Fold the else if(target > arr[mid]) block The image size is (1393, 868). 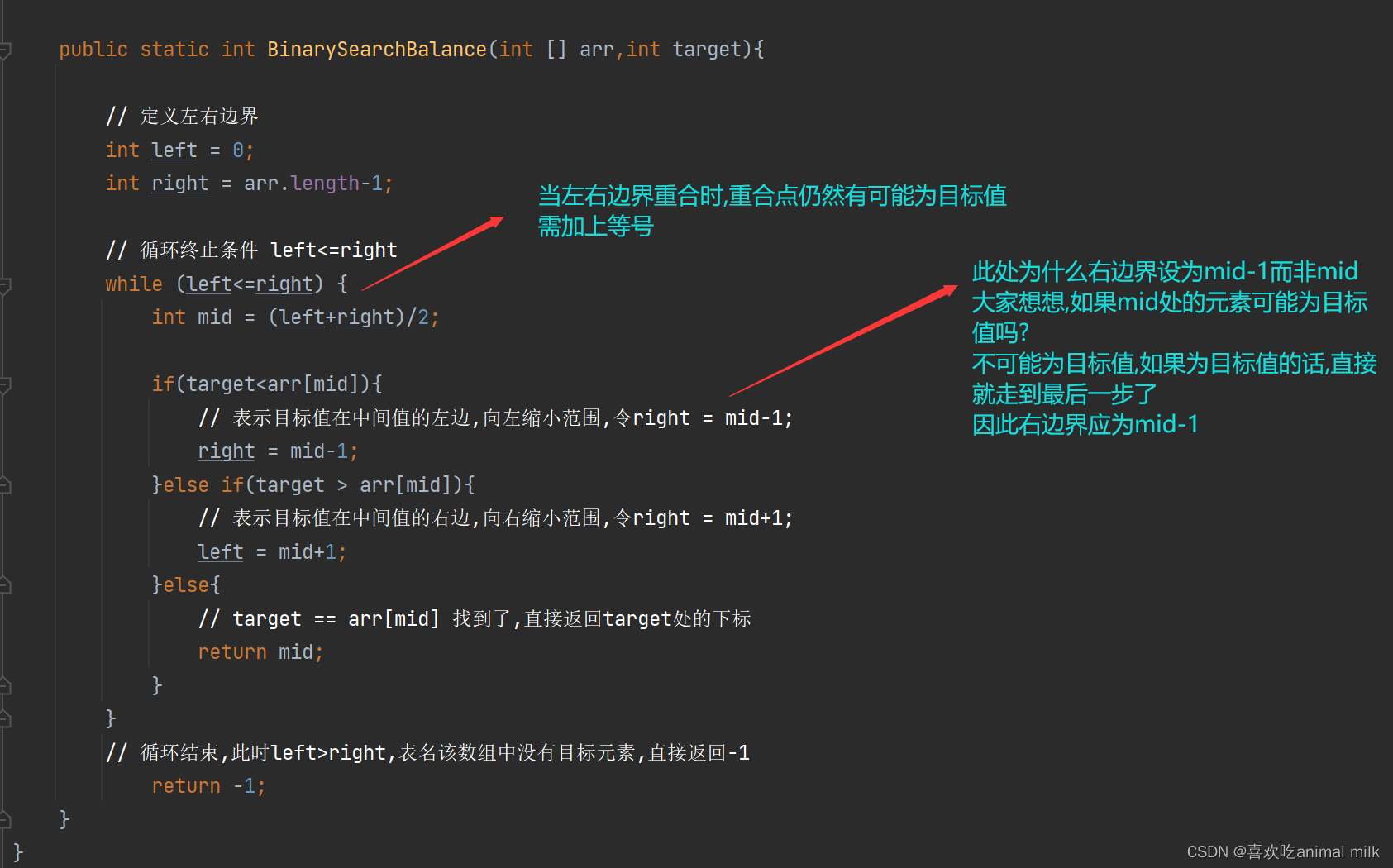tap(5, 485)
